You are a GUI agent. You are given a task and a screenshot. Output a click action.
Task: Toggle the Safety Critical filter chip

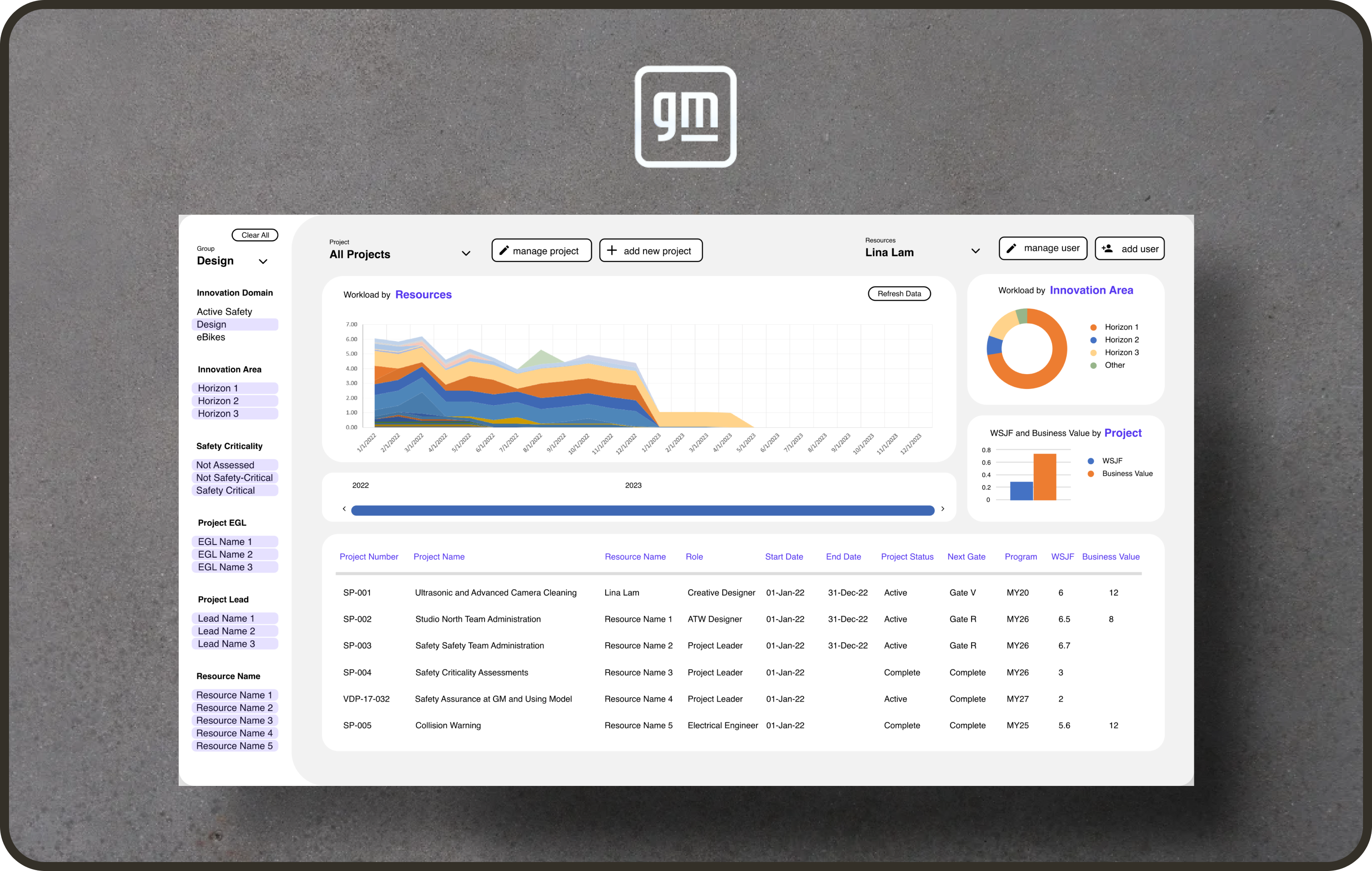click(235, 490)
